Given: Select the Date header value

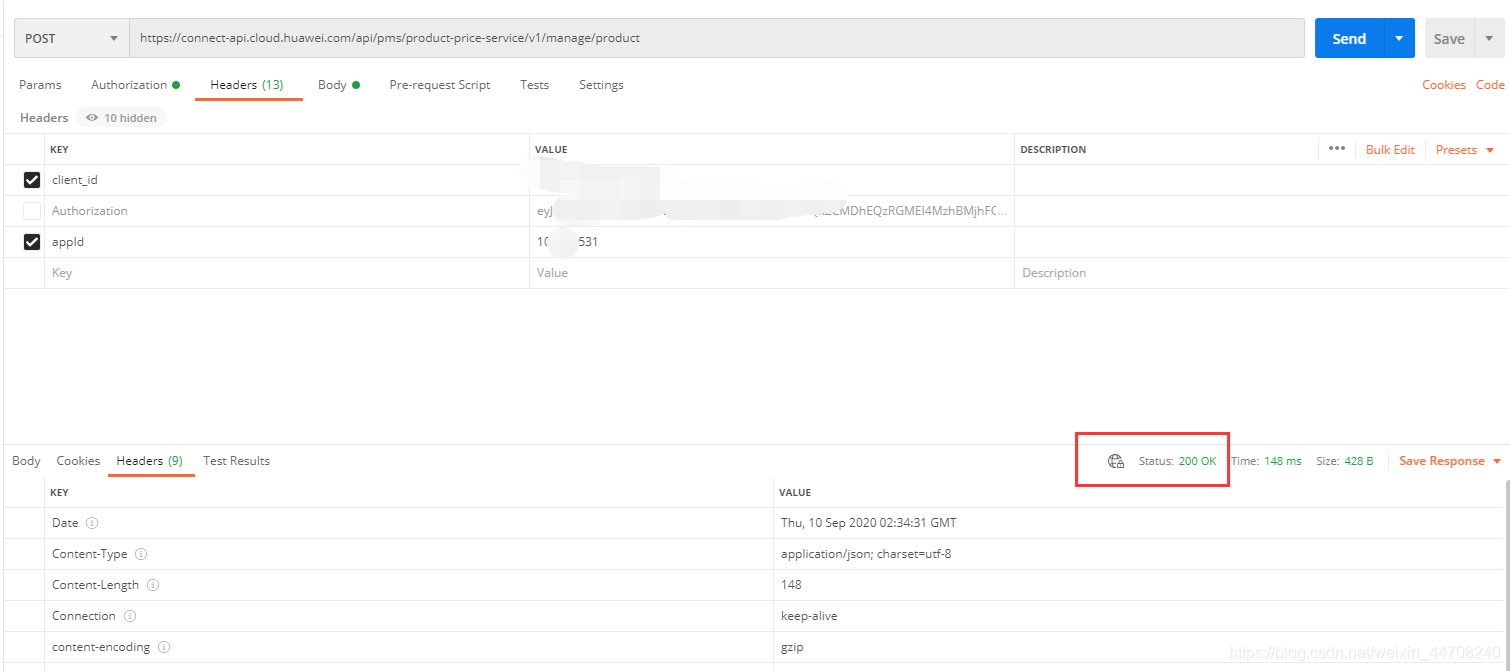Looking at the screenshot, I should [868, 523].
